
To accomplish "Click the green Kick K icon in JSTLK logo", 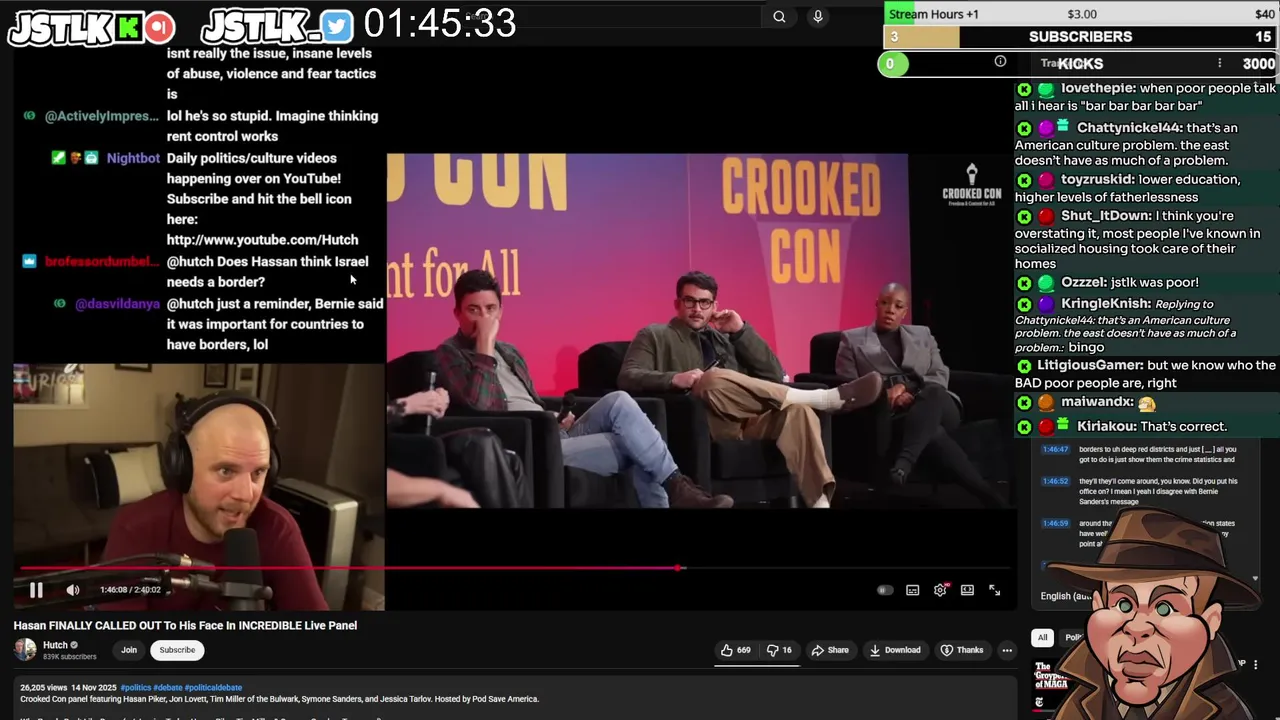I will (128, 28).
